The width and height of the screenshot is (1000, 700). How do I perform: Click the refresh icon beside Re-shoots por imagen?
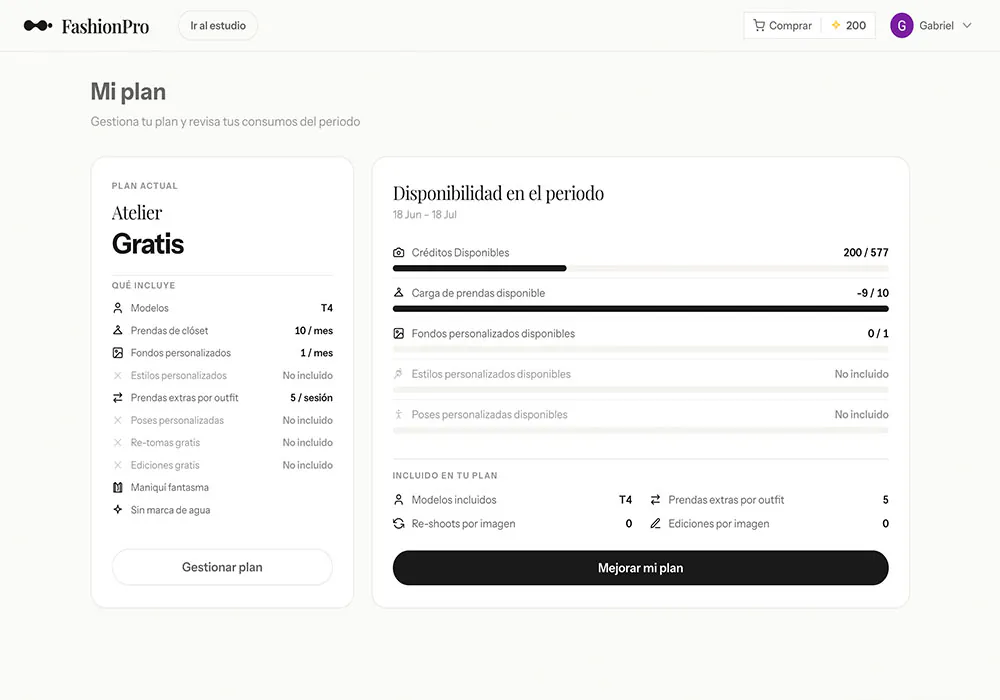pos(399,523)
